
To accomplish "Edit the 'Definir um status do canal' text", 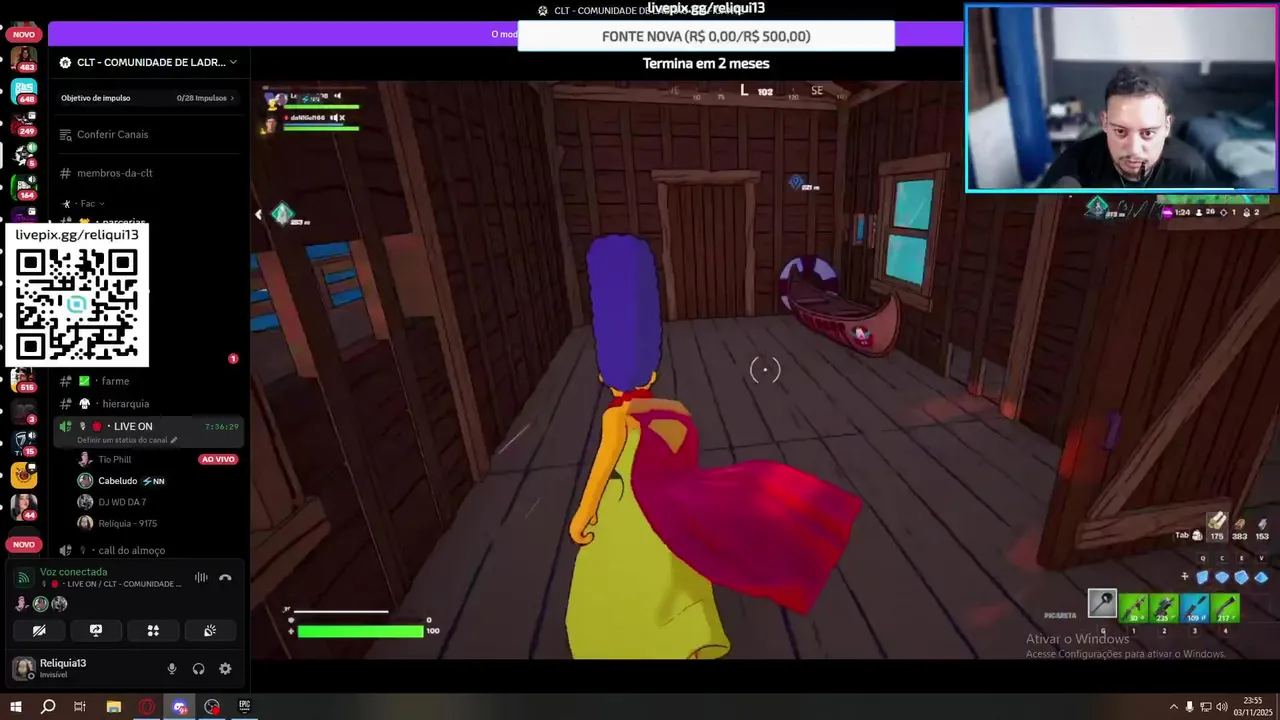I will pos(126,440).
